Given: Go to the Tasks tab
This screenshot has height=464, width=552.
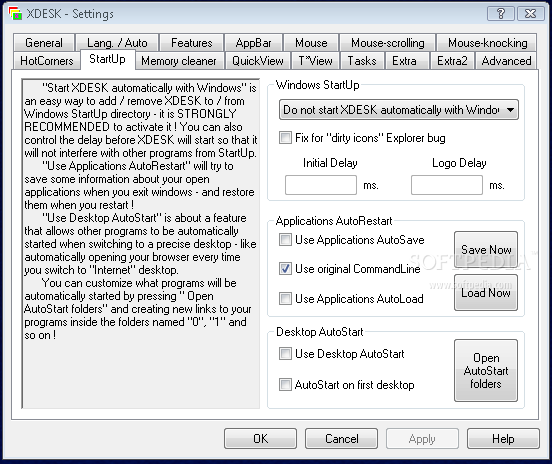Looking at the screenshot, I should pyautogui.click(x=362, y=61).
